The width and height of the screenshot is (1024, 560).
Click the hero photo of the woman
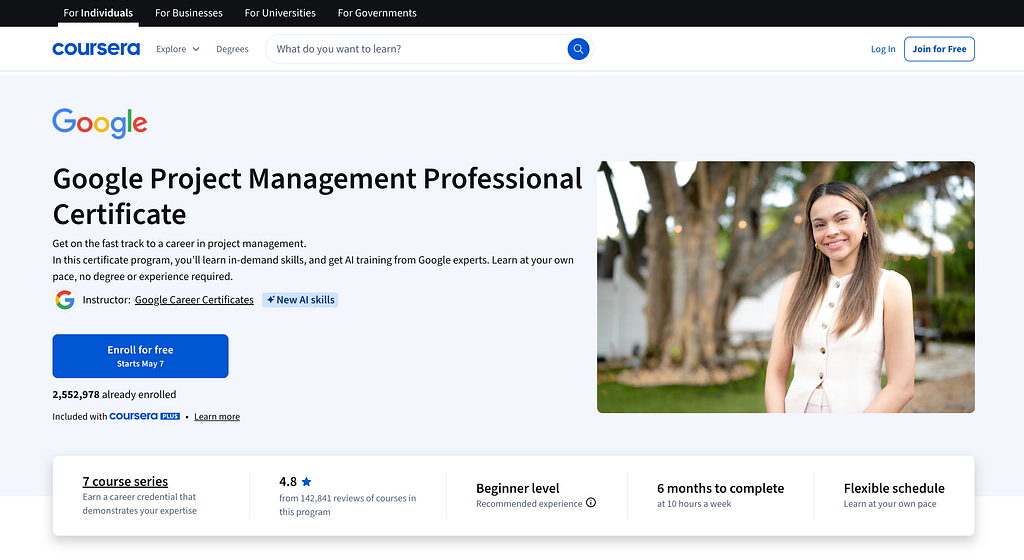pyautogui.click(x=786, y=287)
